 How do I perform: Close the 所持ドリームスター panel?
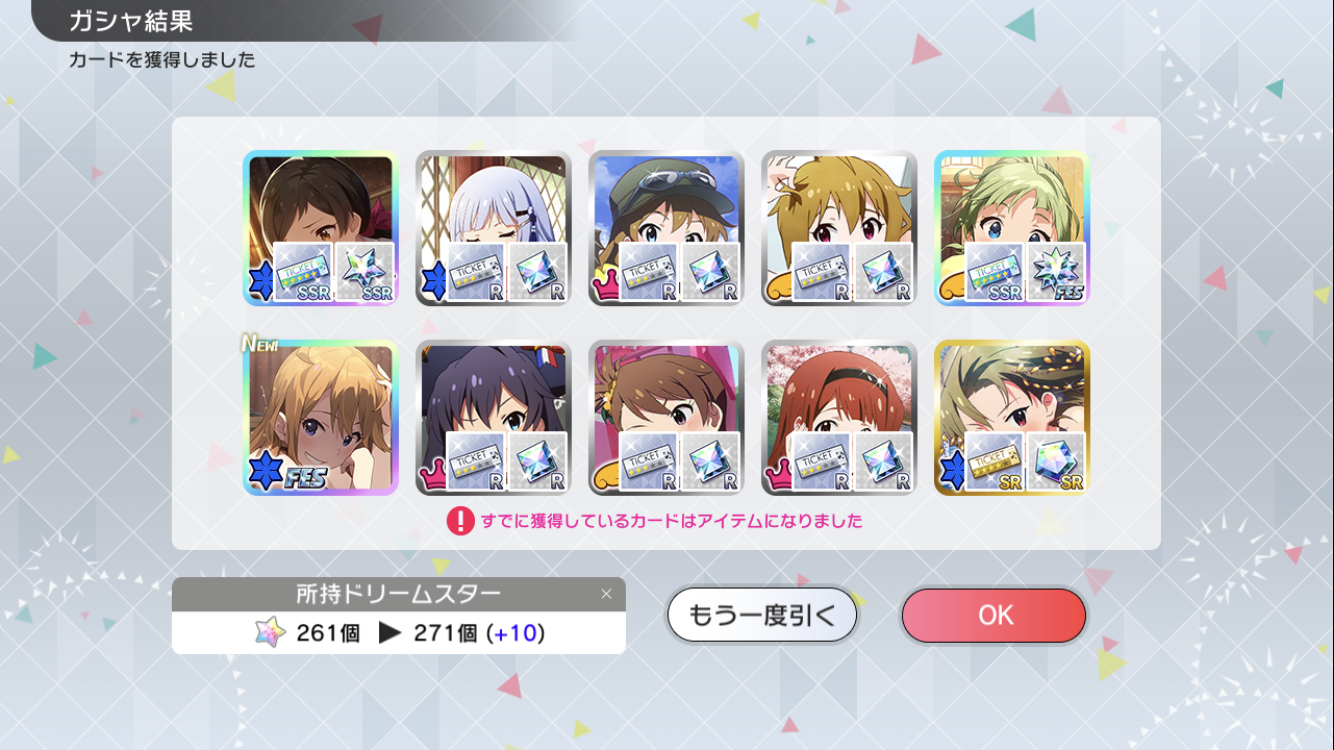tap(606, 594)
